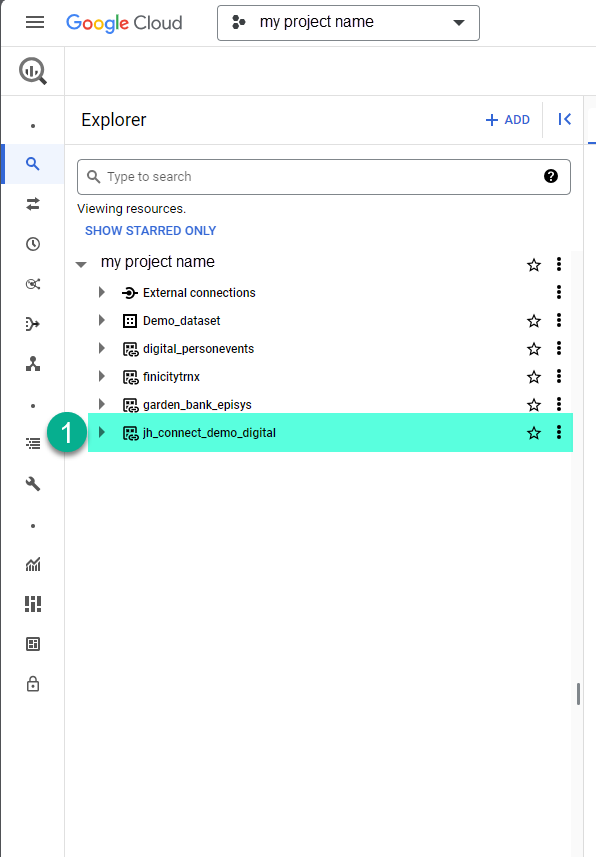The width and height of the screenshot is (596, 857).
Task: Star the finicitytrnx dataset
Action: pos(534,377)
